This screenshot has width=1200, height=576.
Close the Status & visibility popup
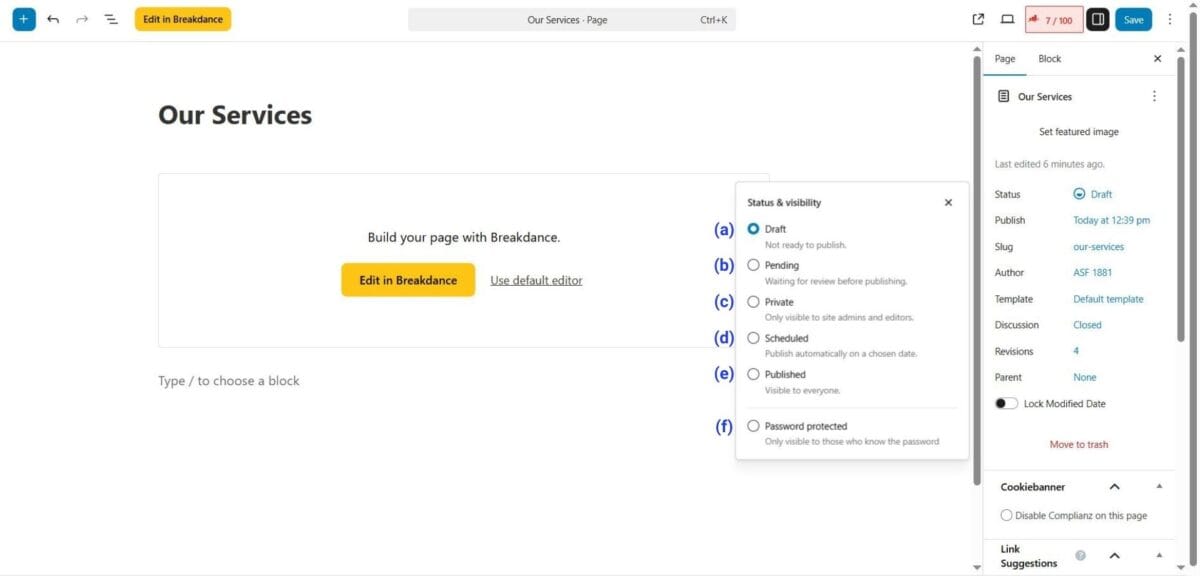(948, 202)
